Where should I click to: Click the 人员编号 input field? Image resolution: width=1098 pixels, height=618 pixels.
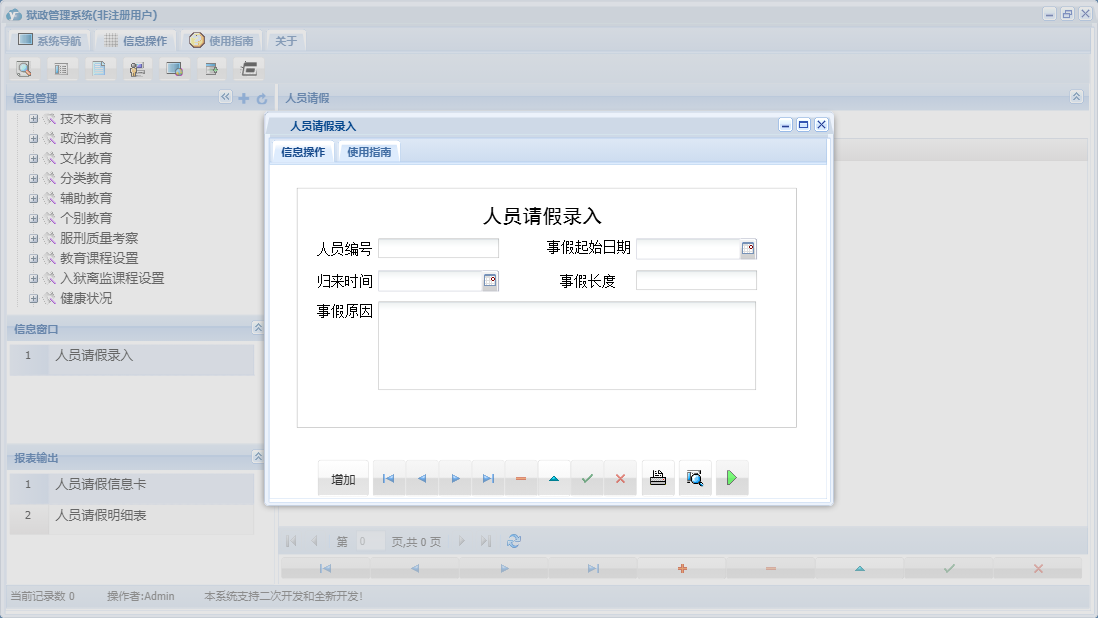(x=438, y=247)
